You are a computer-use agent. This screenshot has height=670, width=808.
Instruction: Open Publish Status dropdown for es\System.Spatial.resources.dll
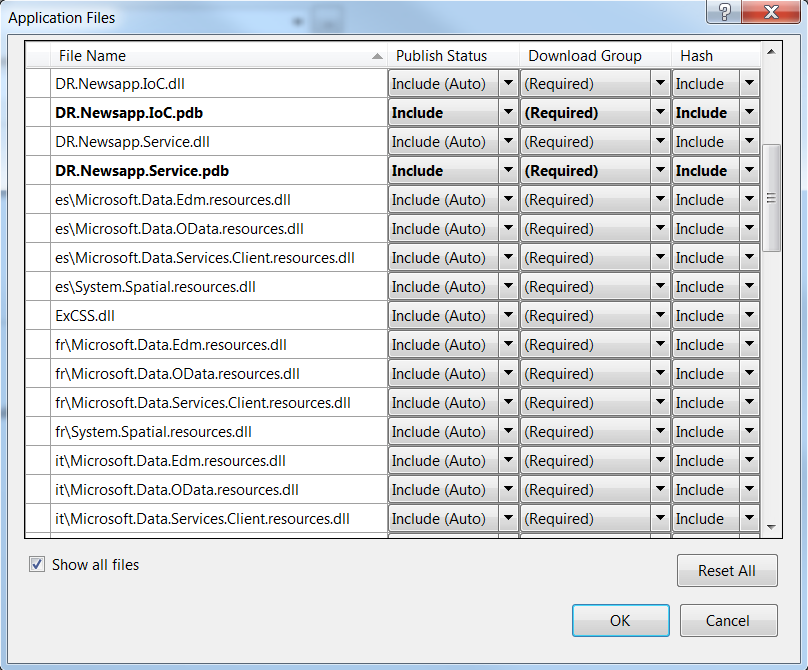[508, 286]
